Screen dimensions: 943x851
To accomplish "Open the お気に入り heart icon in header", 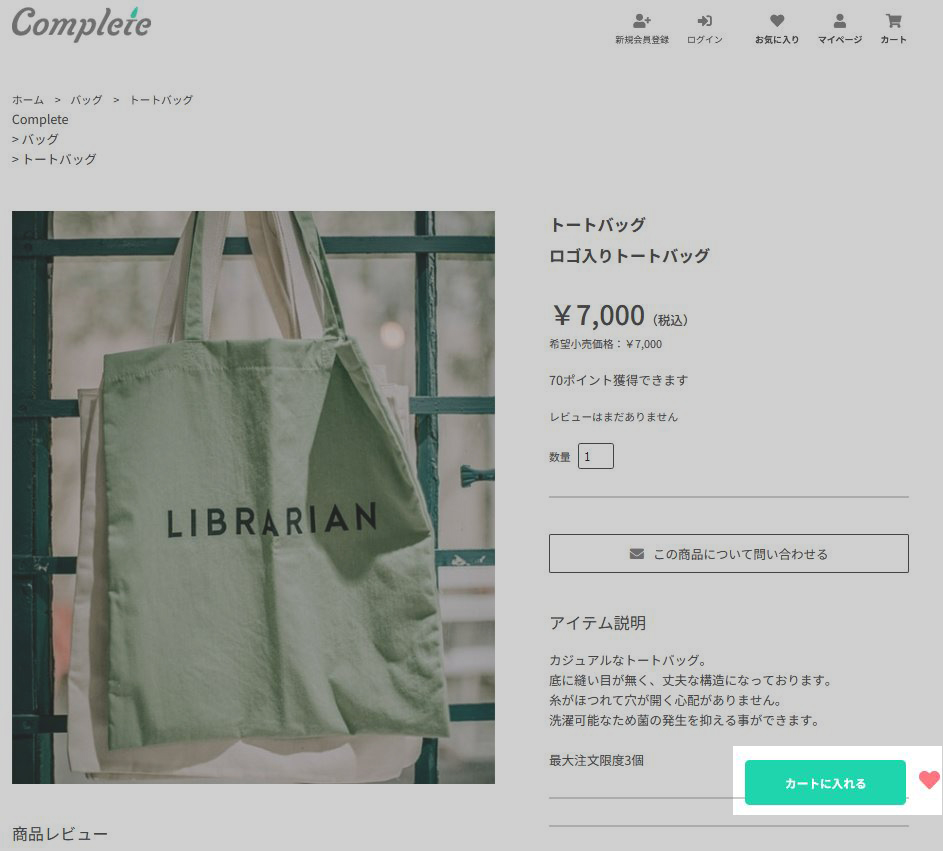I will coord(777,21).
